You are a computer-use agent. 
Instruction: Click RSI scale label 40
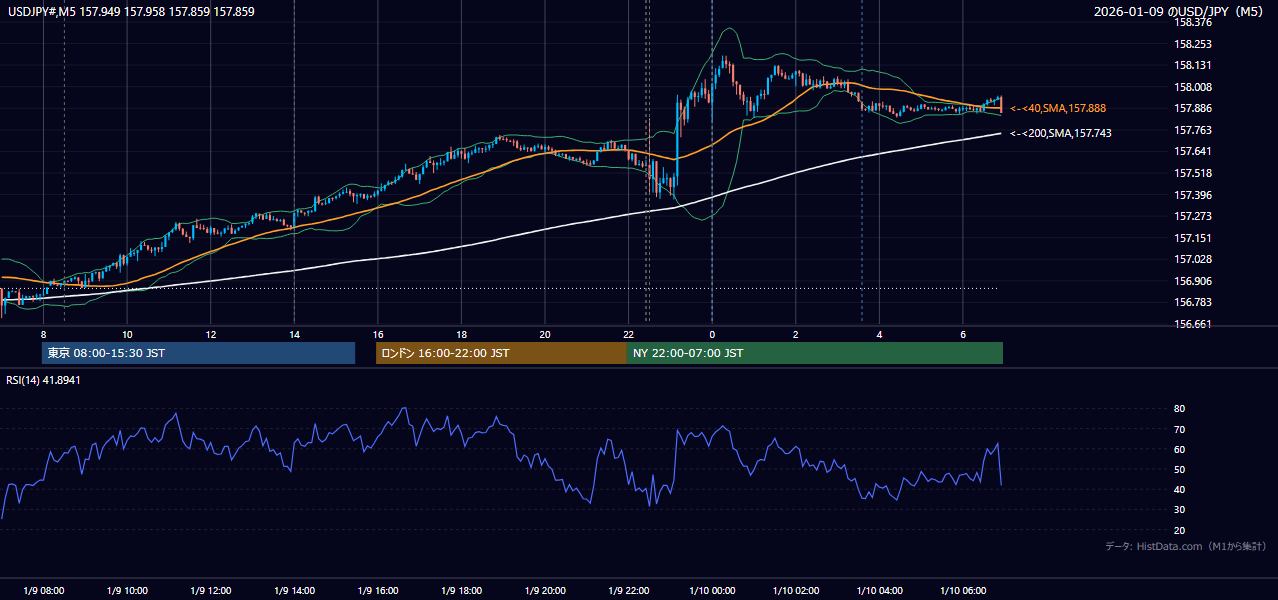click(x=1179, y=489)
